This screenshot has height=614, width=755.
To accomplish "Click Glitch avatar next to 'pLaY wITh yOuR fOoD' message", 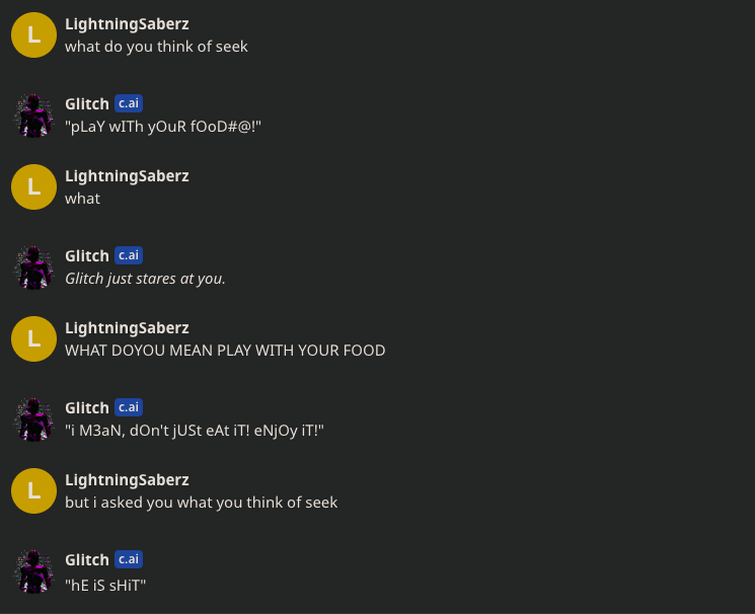I will click(x=34, y=116).
